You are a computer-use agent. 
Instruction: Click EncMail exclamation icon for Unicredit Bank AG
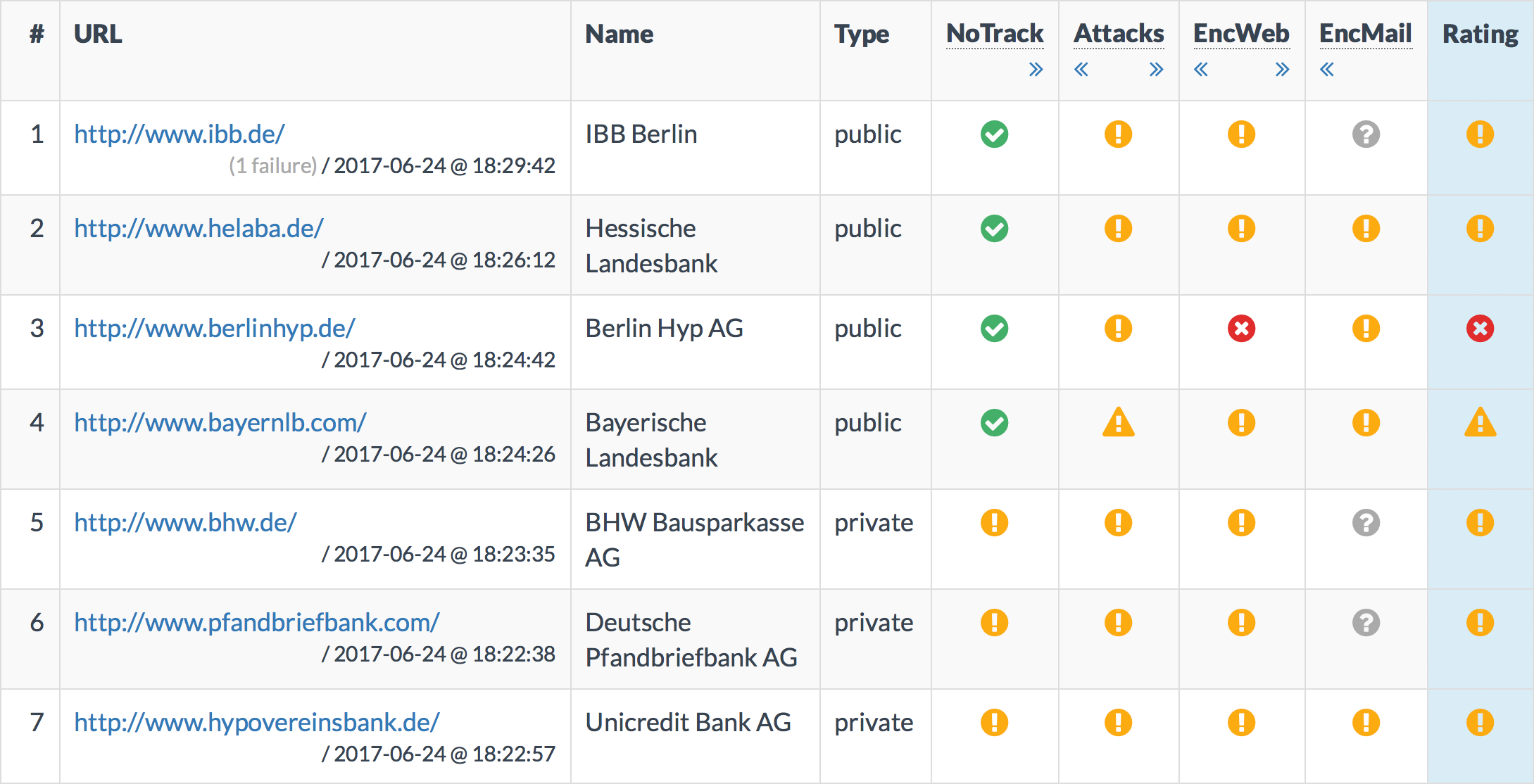pos(1366,723)
